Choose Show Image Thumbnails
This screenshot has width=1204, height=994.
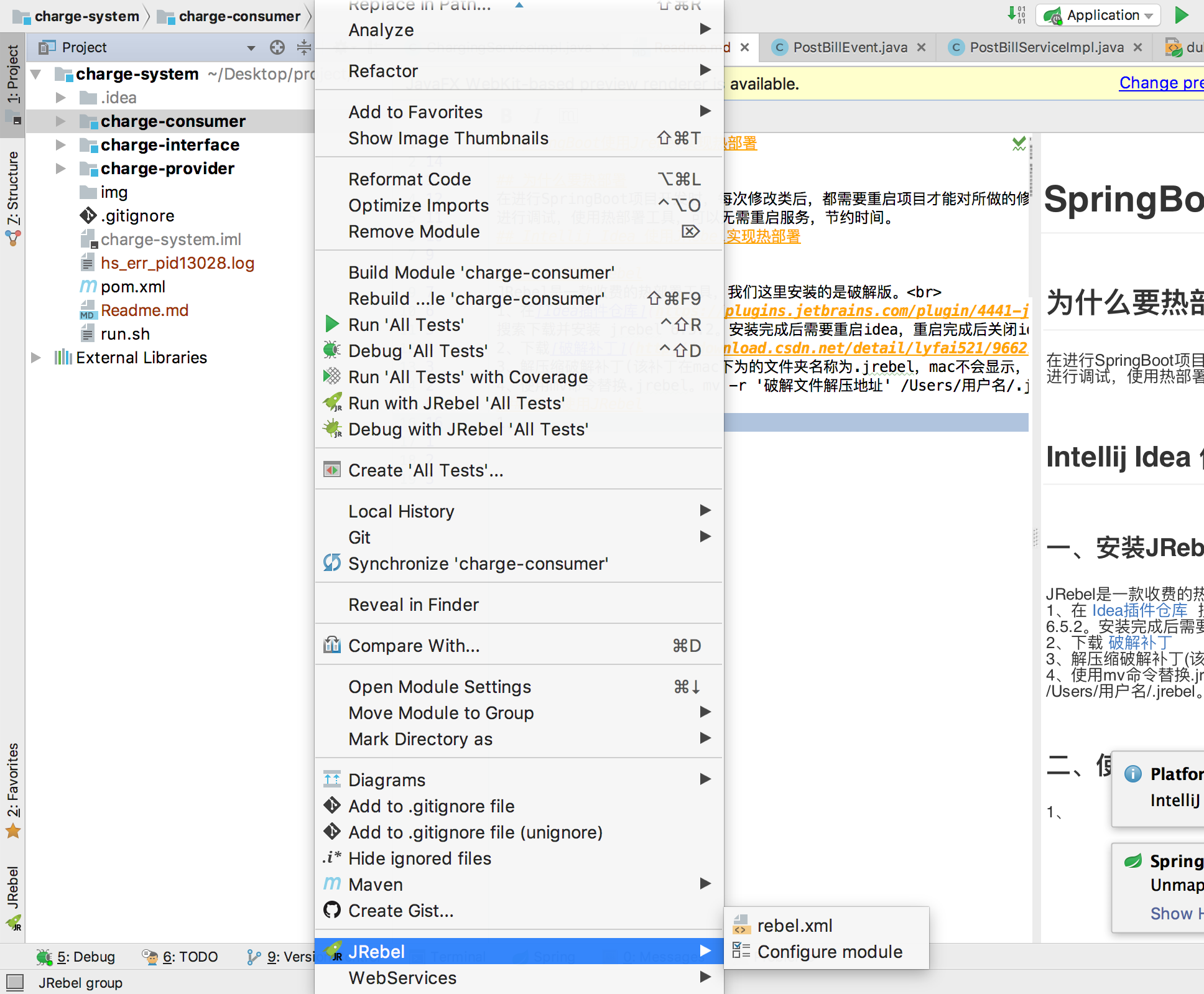pos(519,138)
